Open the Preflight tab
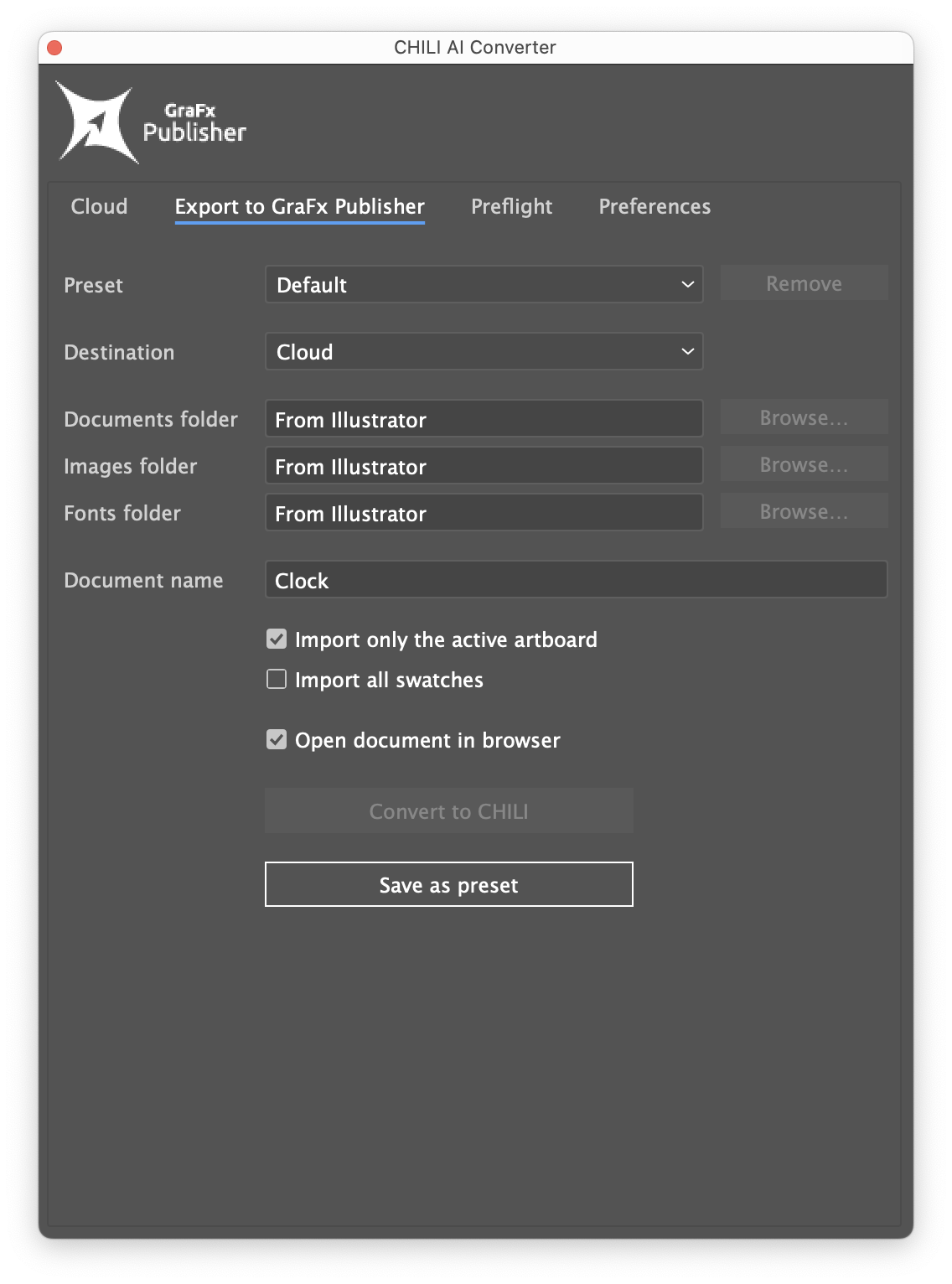The height and width of the screenshot is (1284, 952). coord(511,207)
